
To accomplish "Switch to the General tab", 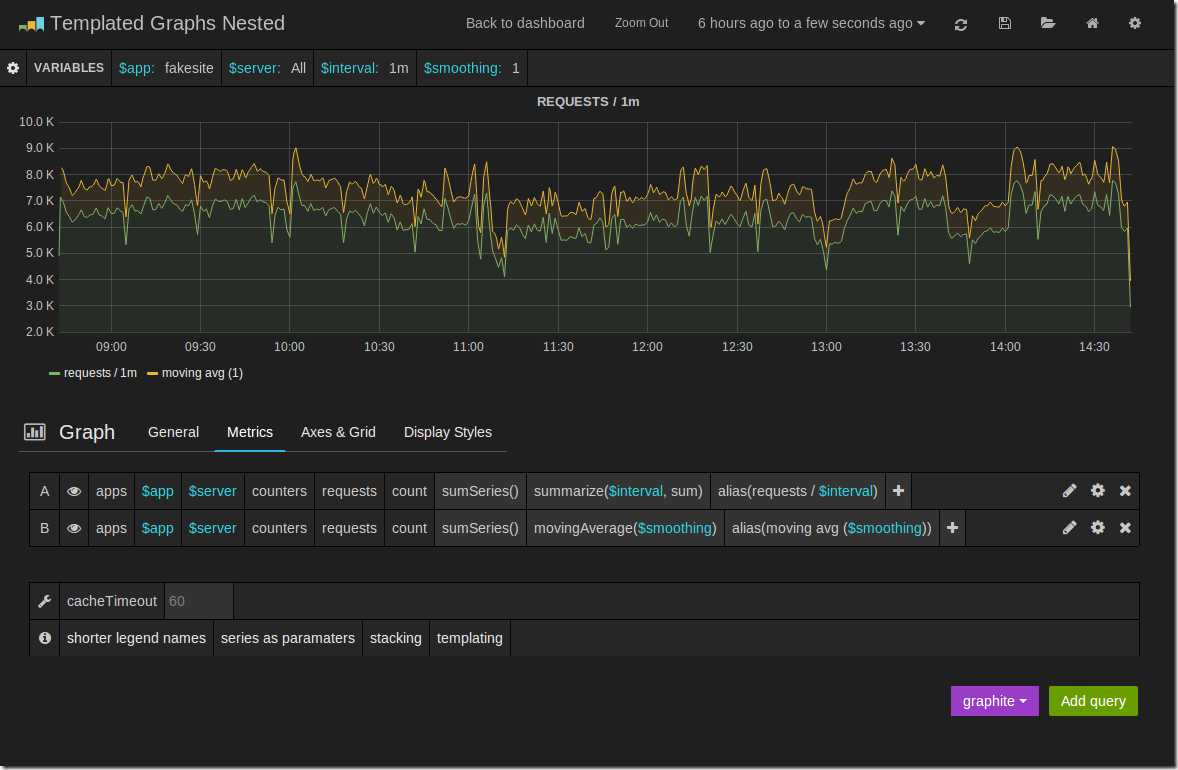I will (173, 432).
